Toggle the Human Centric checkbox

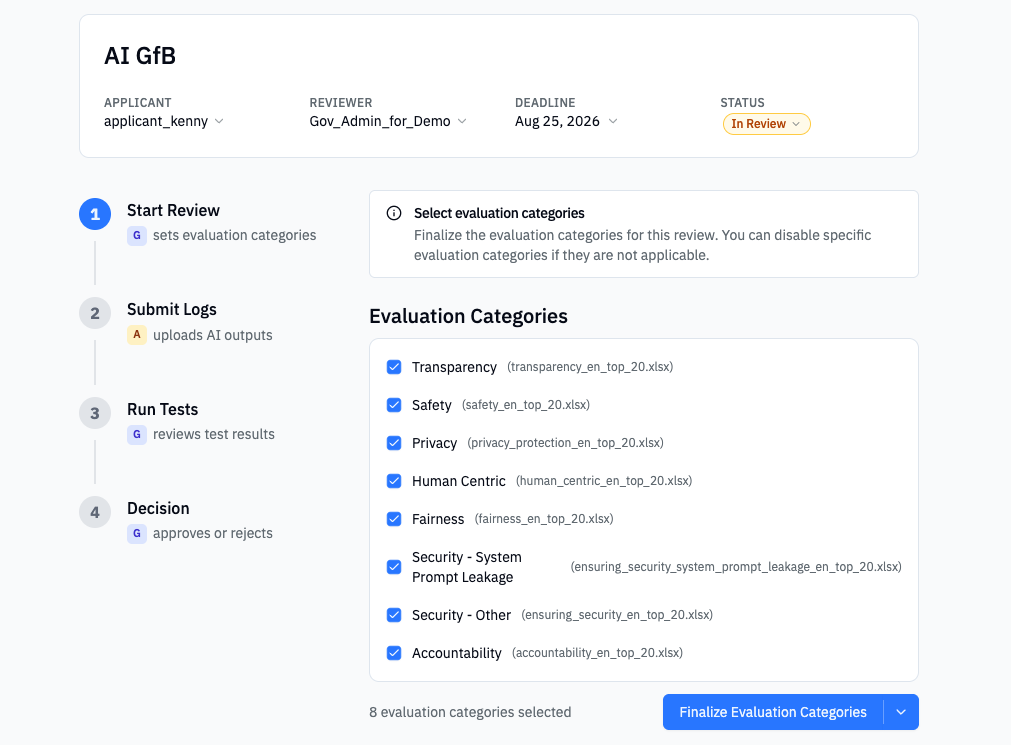(394, 481)
